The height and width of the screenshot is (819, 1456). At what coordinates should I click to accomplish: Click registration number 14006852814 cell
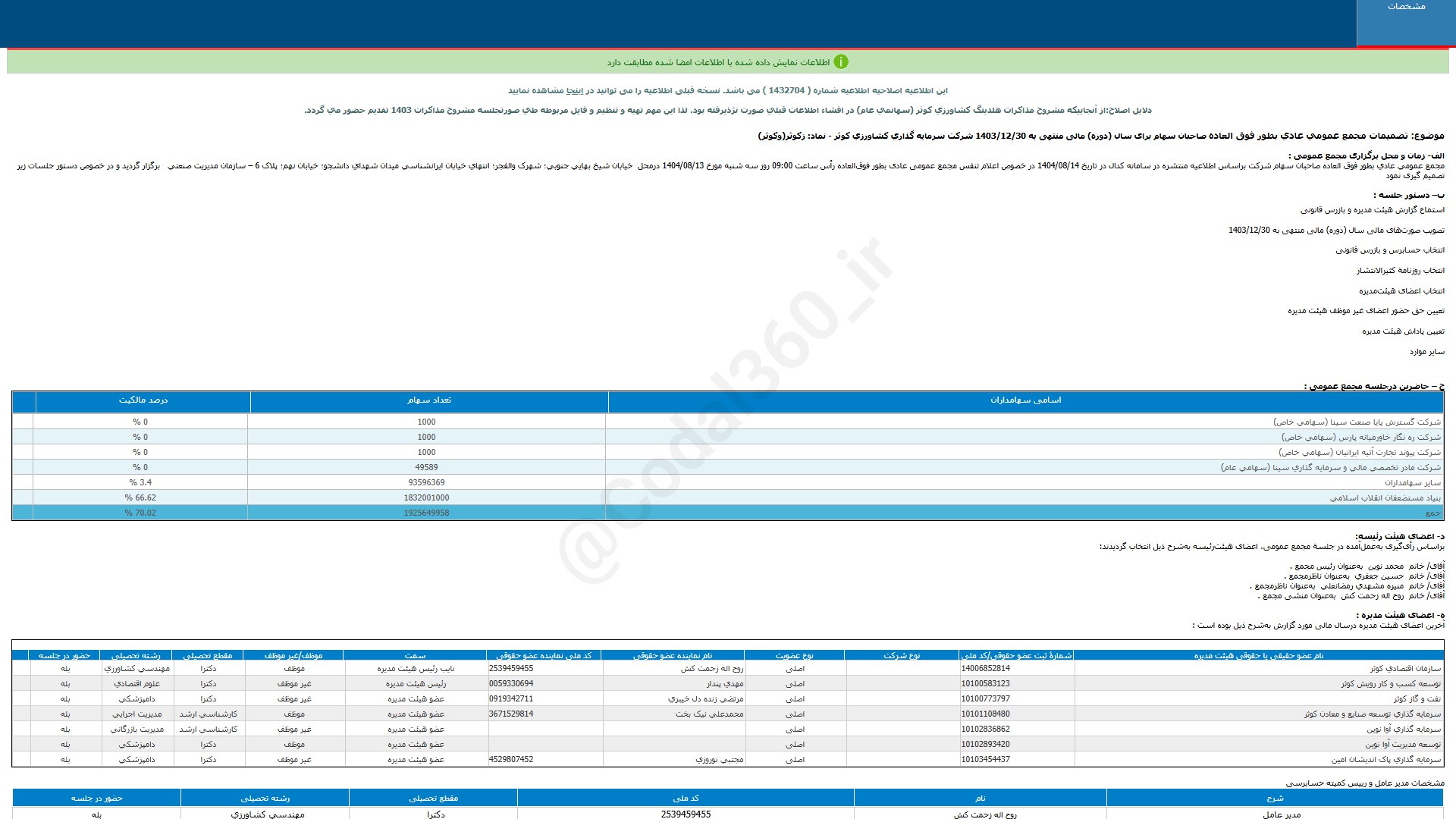[985, 669]
